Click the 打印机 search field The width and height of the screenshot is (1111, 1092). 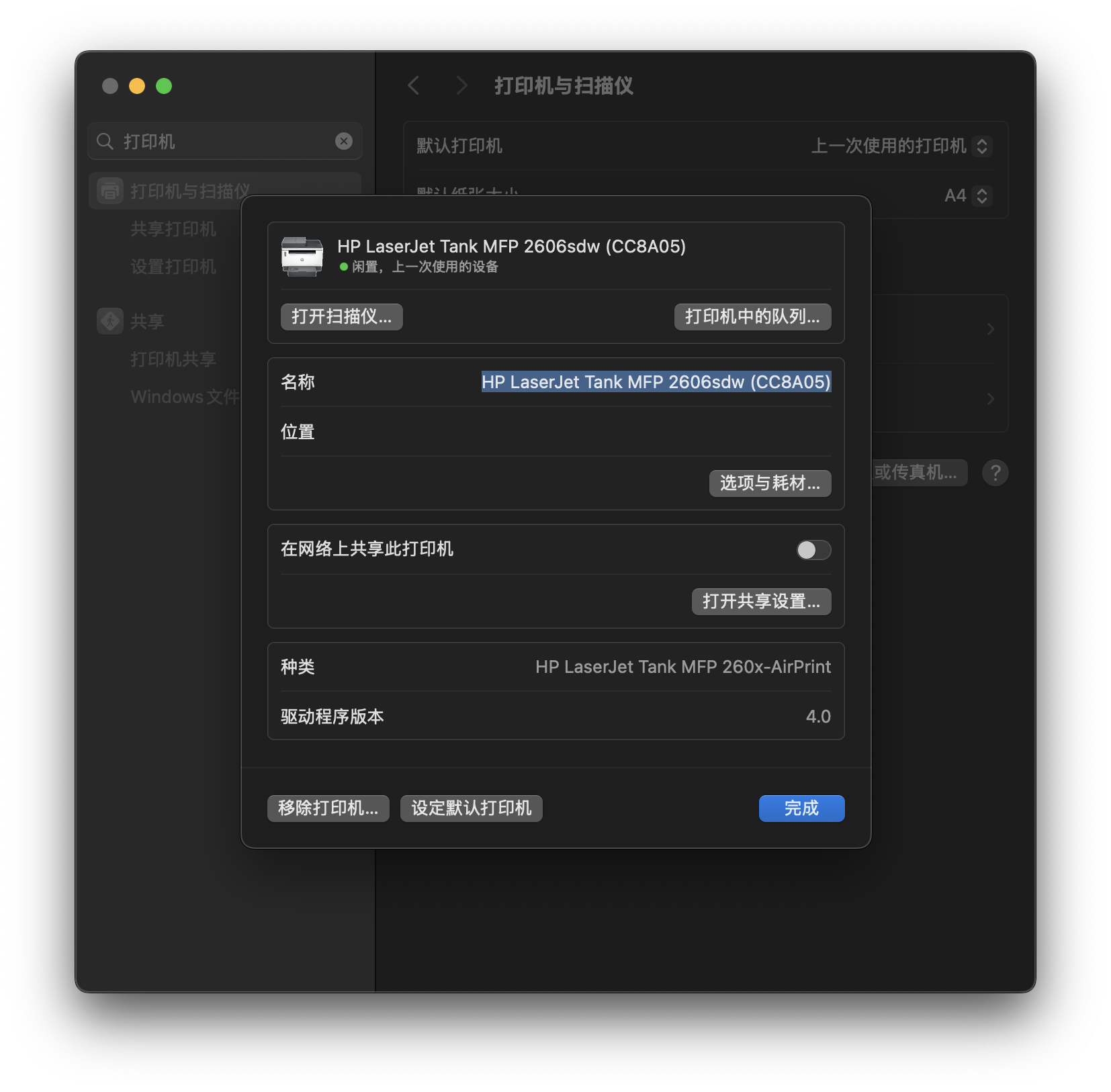(x=225, y=141)
